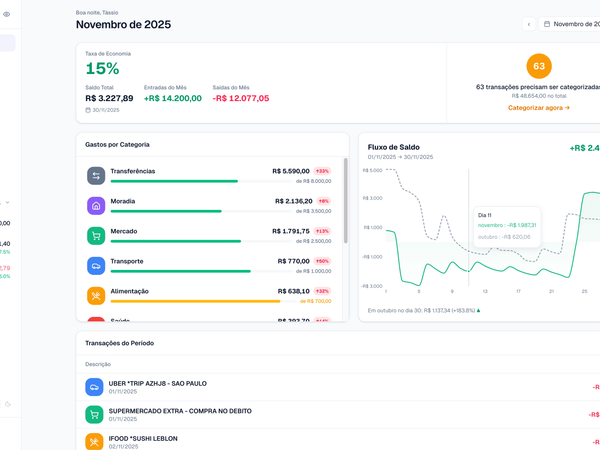Click the Entradas do Mês +R$ 14.200,00 value
The image size is (600, 450).
click(x=173, y=98)
